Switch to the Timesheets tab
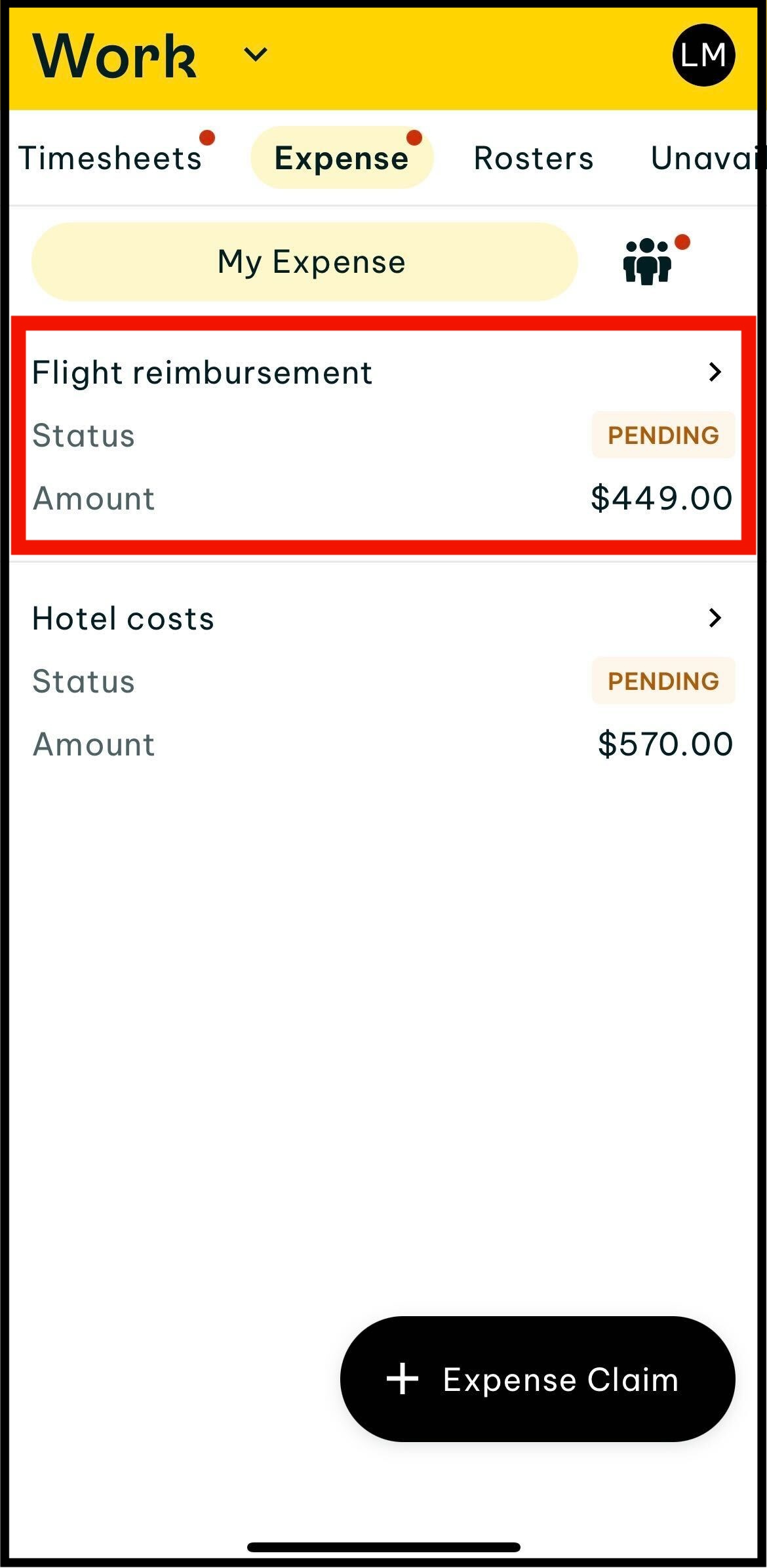This screenshot has height=1568, width=767. click(110, 158)
